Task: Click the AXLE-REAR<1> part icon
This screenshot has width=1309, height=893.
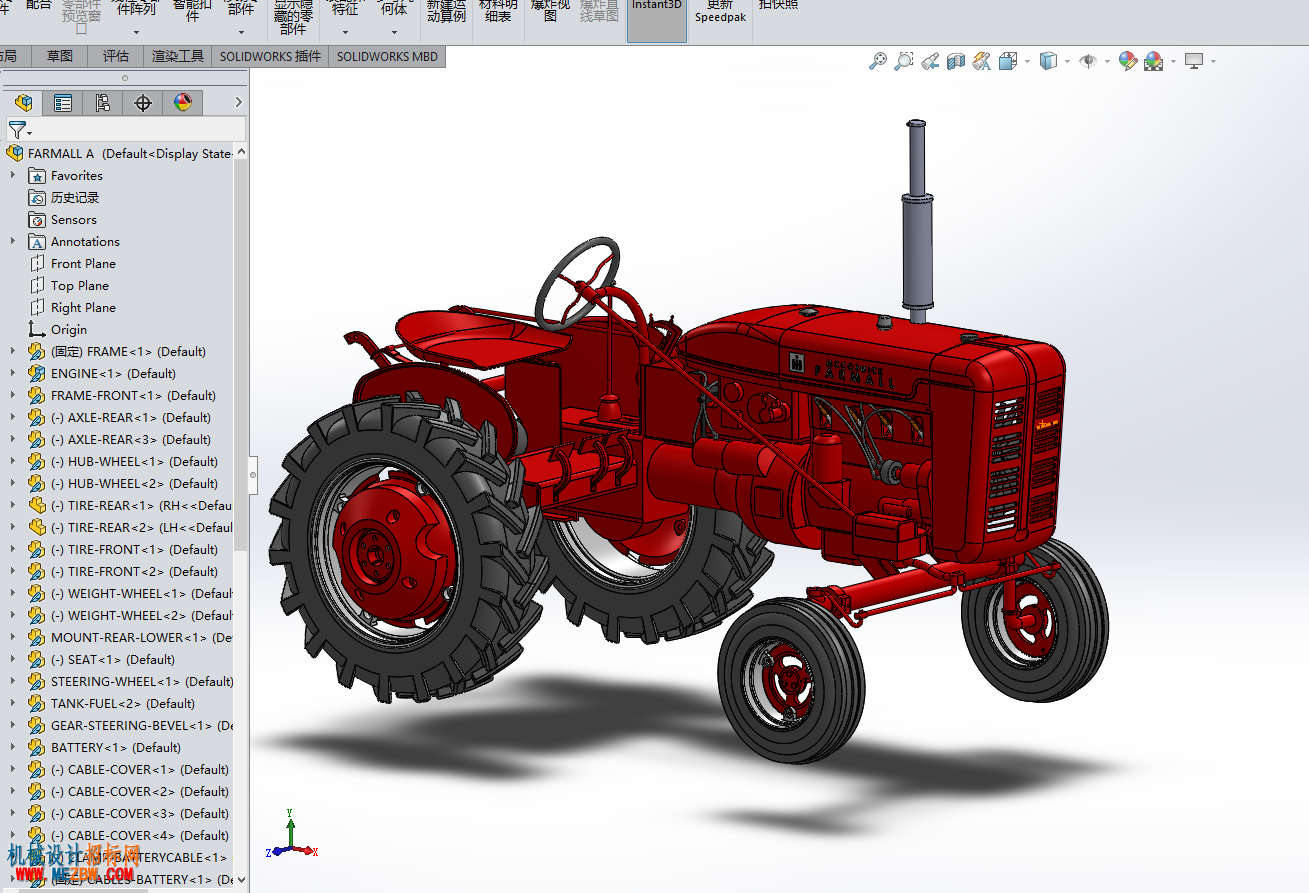Action: coord(37,417)
